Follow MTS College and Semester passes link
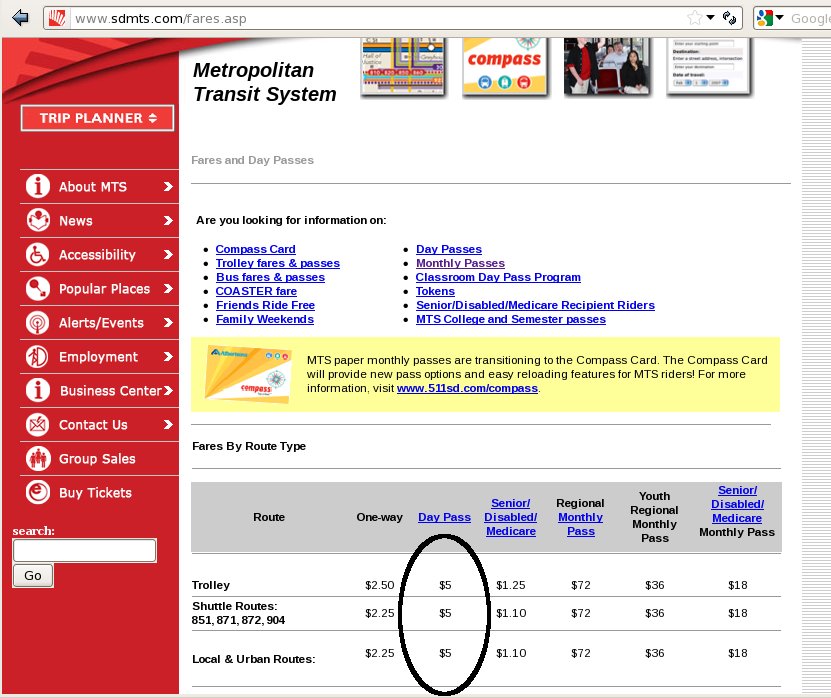Viewport: 831px width, 698px height. coord(511,319)
